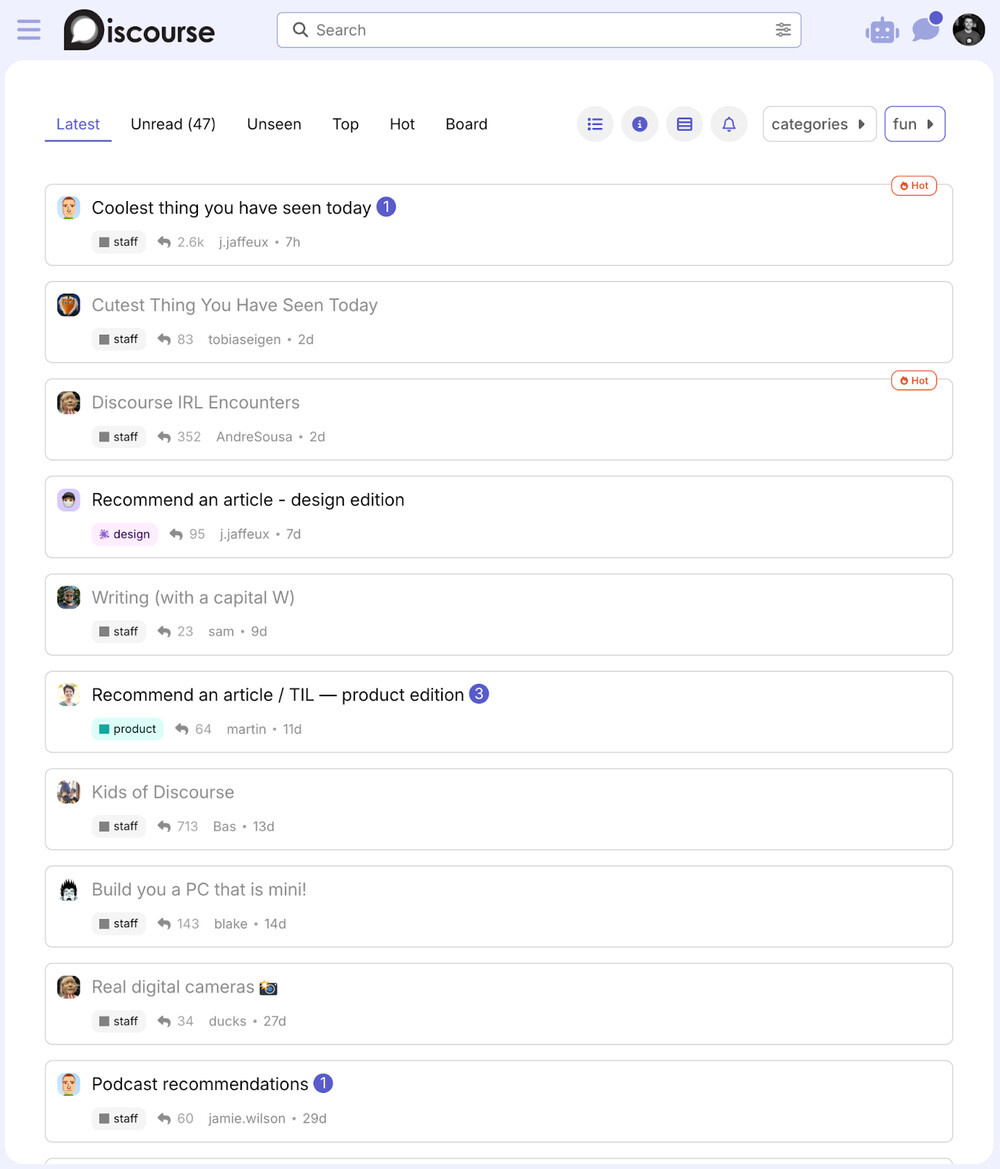The width and height of the screenshot is (1000, 1169).
Task: Open the search filter options icon
Action: click(x=783, y=30)
